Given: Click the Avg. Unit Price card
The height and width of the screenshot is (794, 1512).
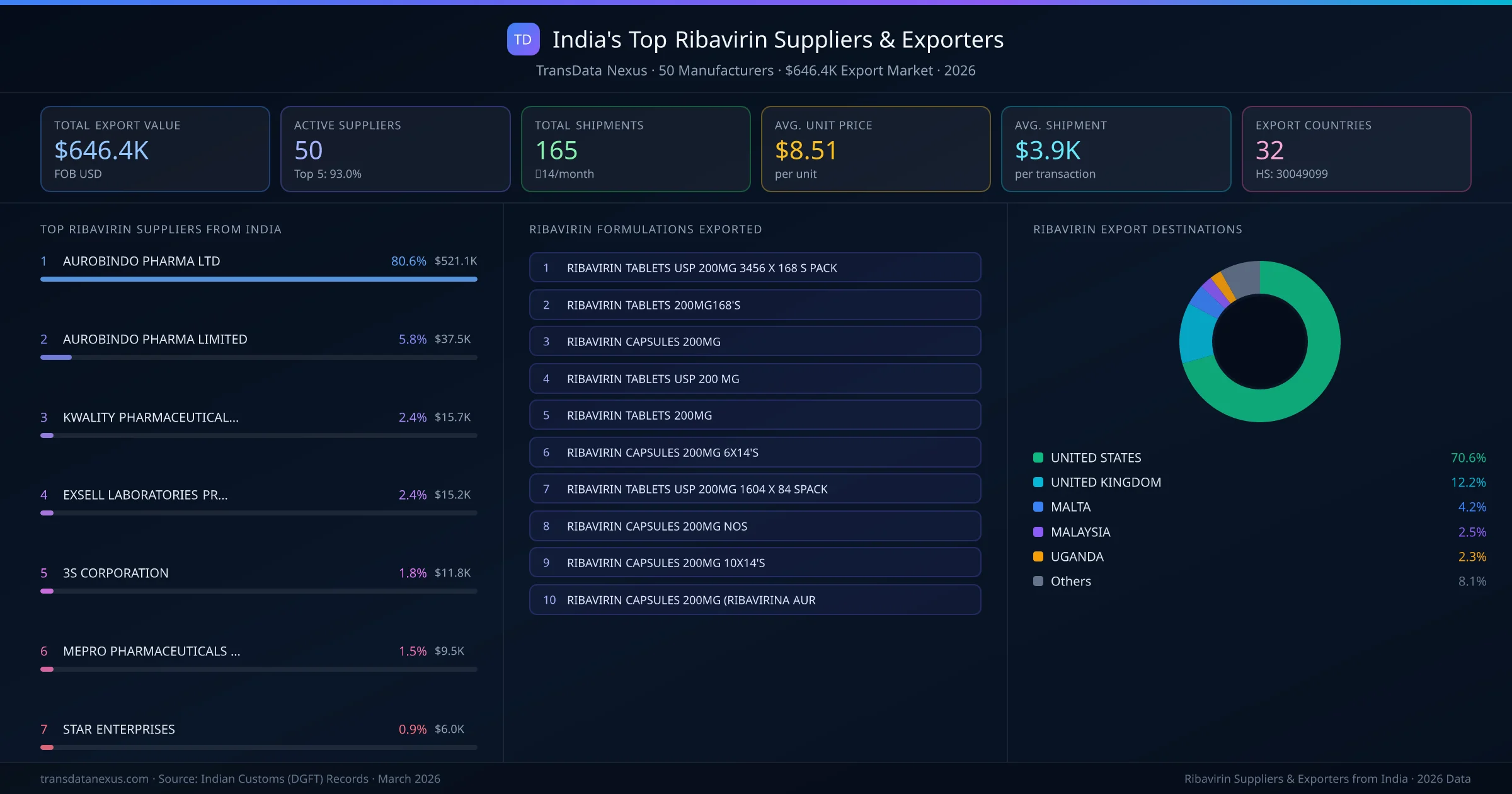Looking at the screenshot, I should (x=876, y=149).
